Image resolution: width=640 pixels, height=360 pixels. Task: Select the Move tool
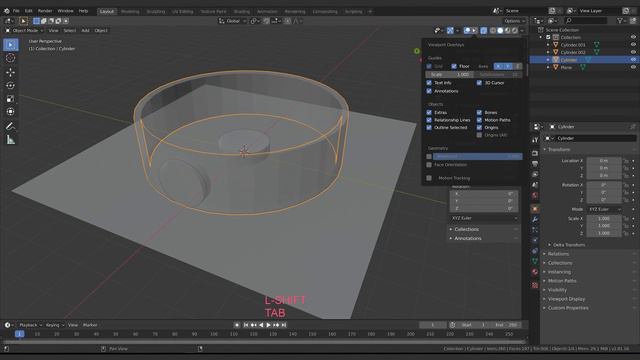click(11, 72)
